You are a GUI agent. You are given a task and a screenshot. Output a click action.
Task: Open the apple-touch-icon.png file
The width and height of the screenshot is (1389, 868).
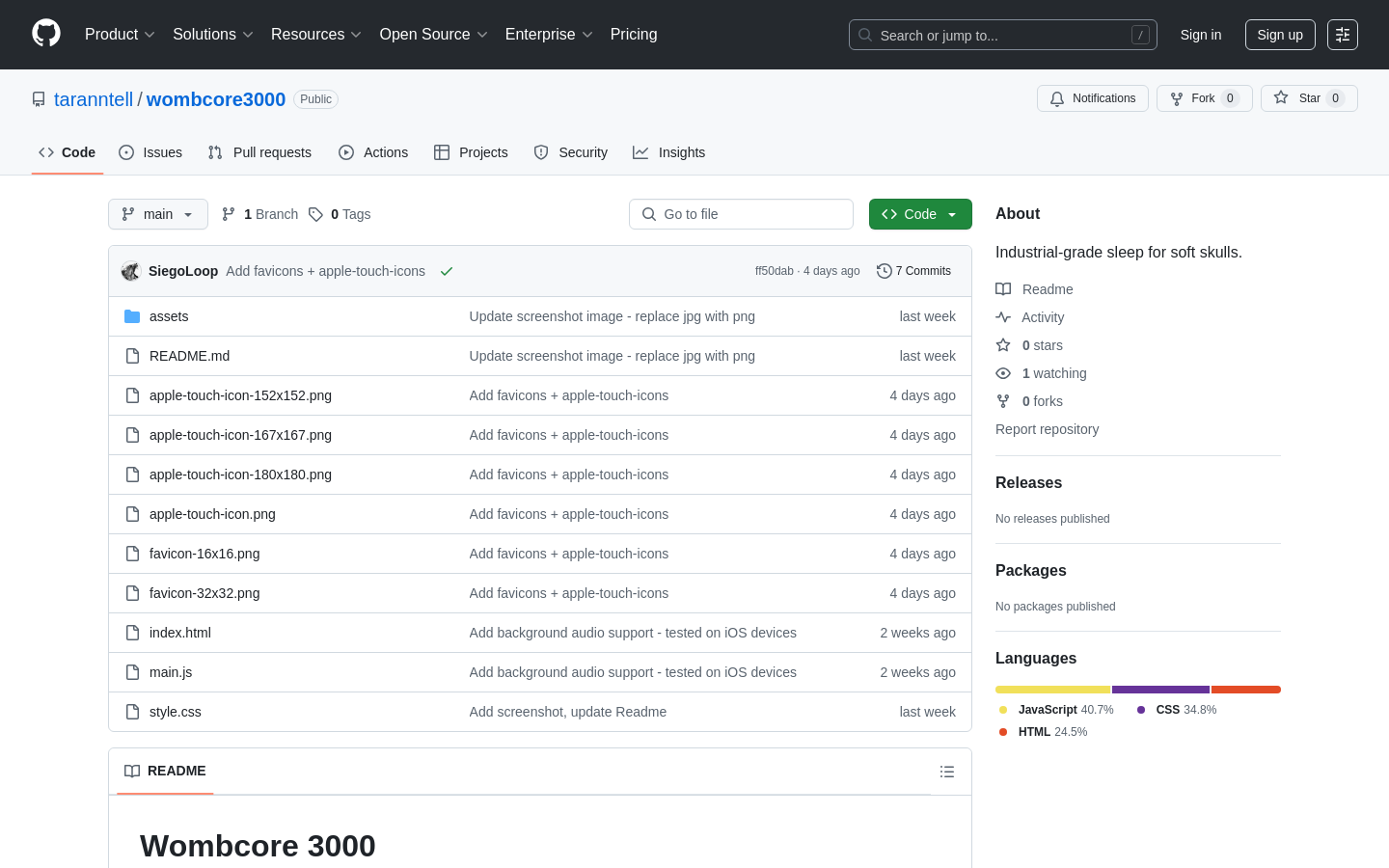pyautogui.click(x=212, y=514)
